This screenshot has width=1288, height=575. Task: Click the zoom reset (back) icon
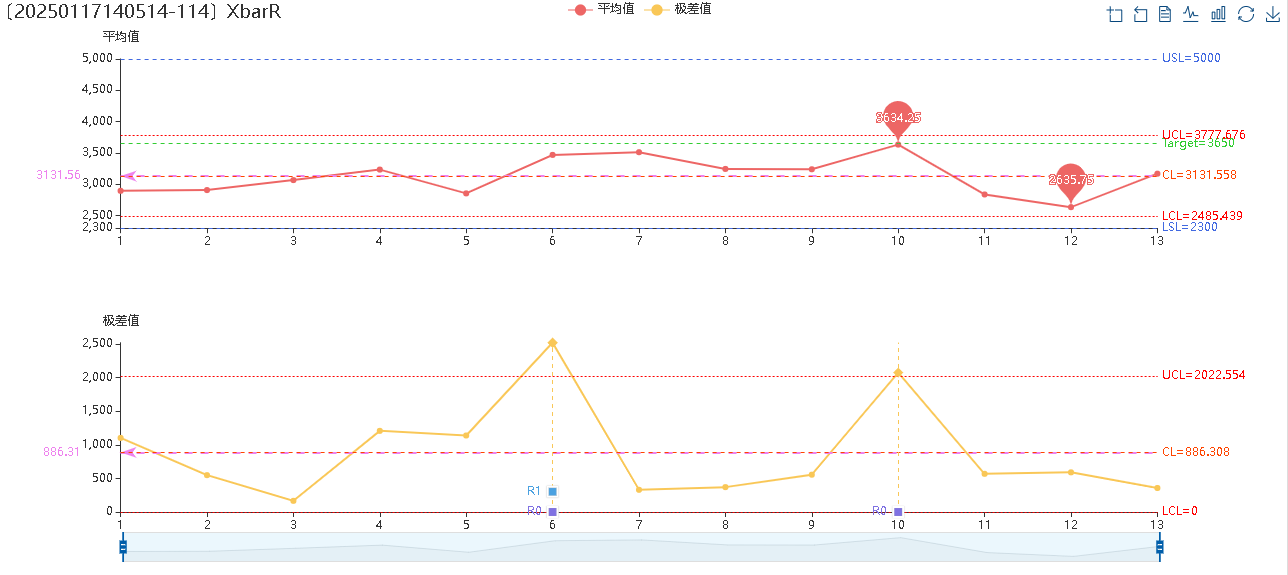point(1140,14)
